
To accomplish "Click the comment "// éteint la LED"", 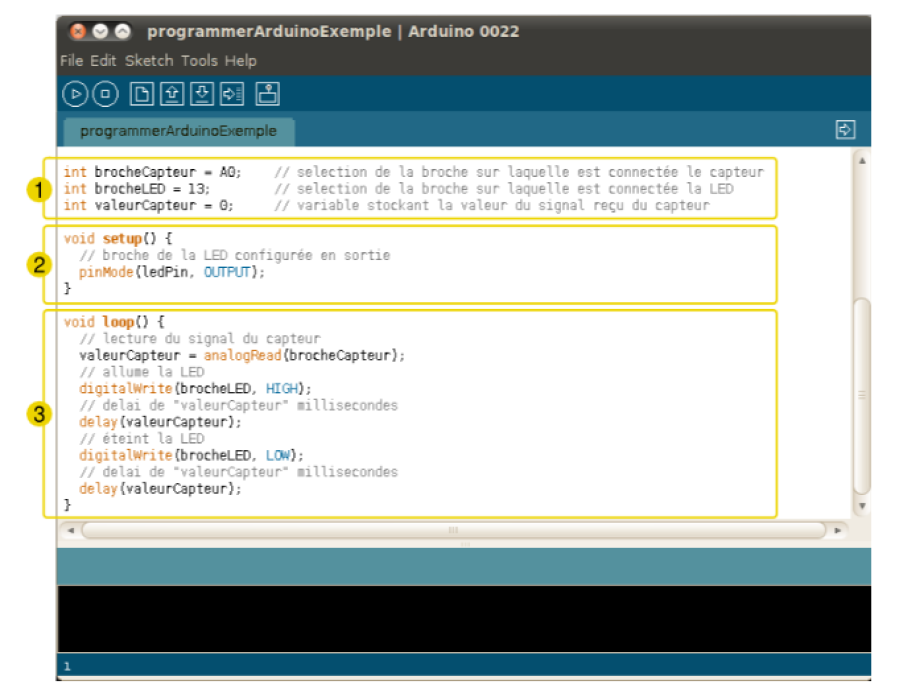I will click(x=142, y=438).
